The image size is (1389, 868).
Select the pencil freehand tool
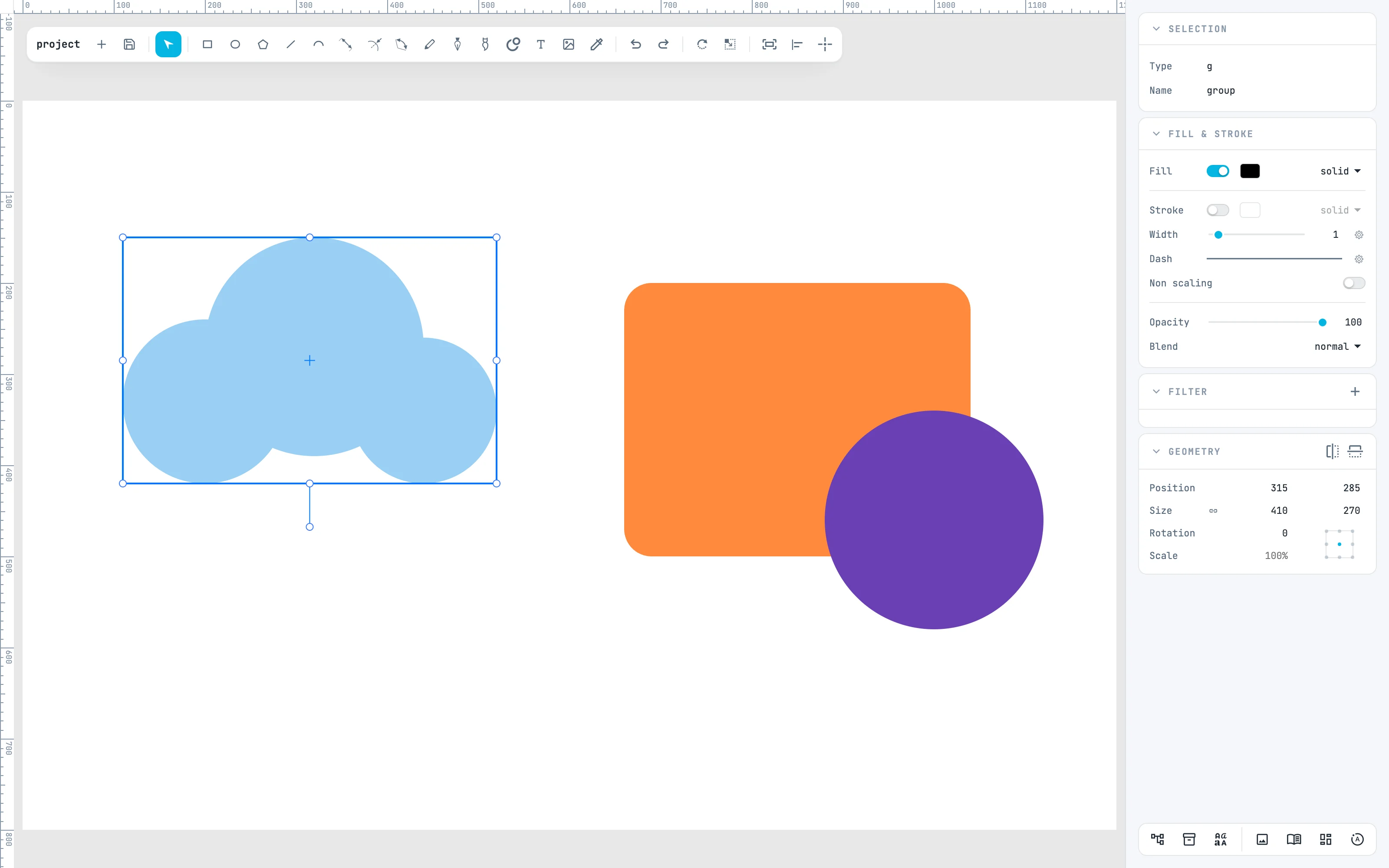point(429,44)
